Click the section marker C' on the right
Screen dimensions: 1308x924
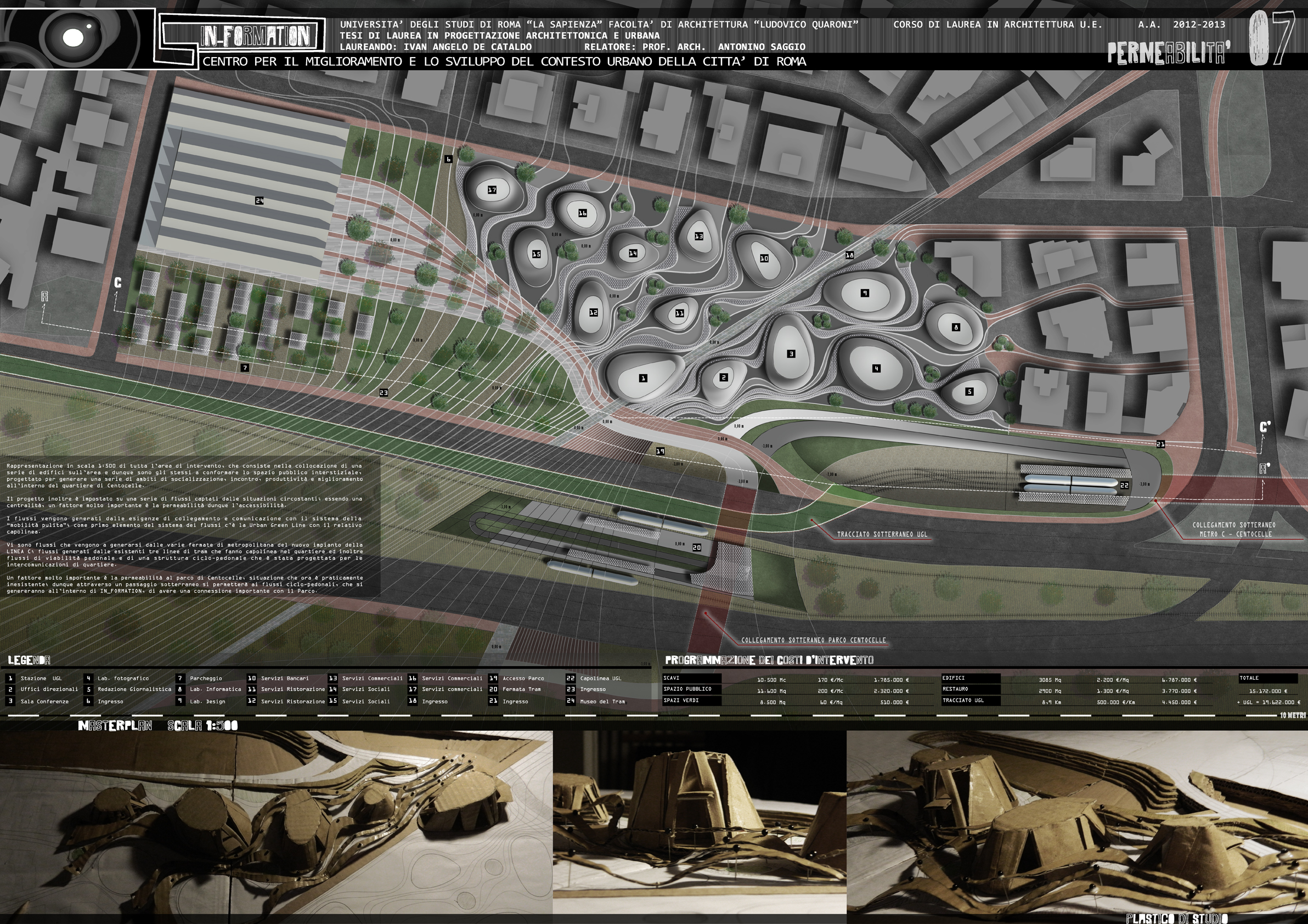pos(1265,427)
